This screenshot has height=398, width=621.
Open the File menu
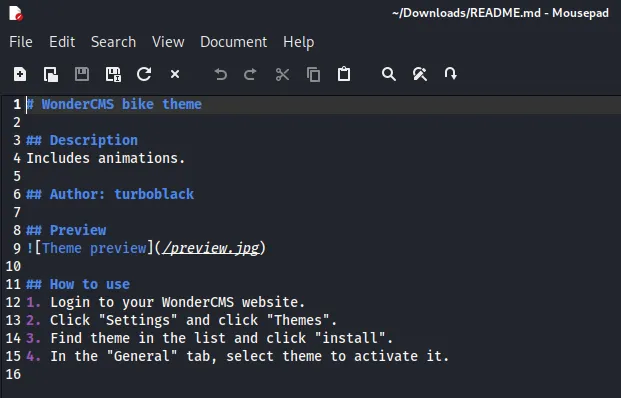coord(21,42)
